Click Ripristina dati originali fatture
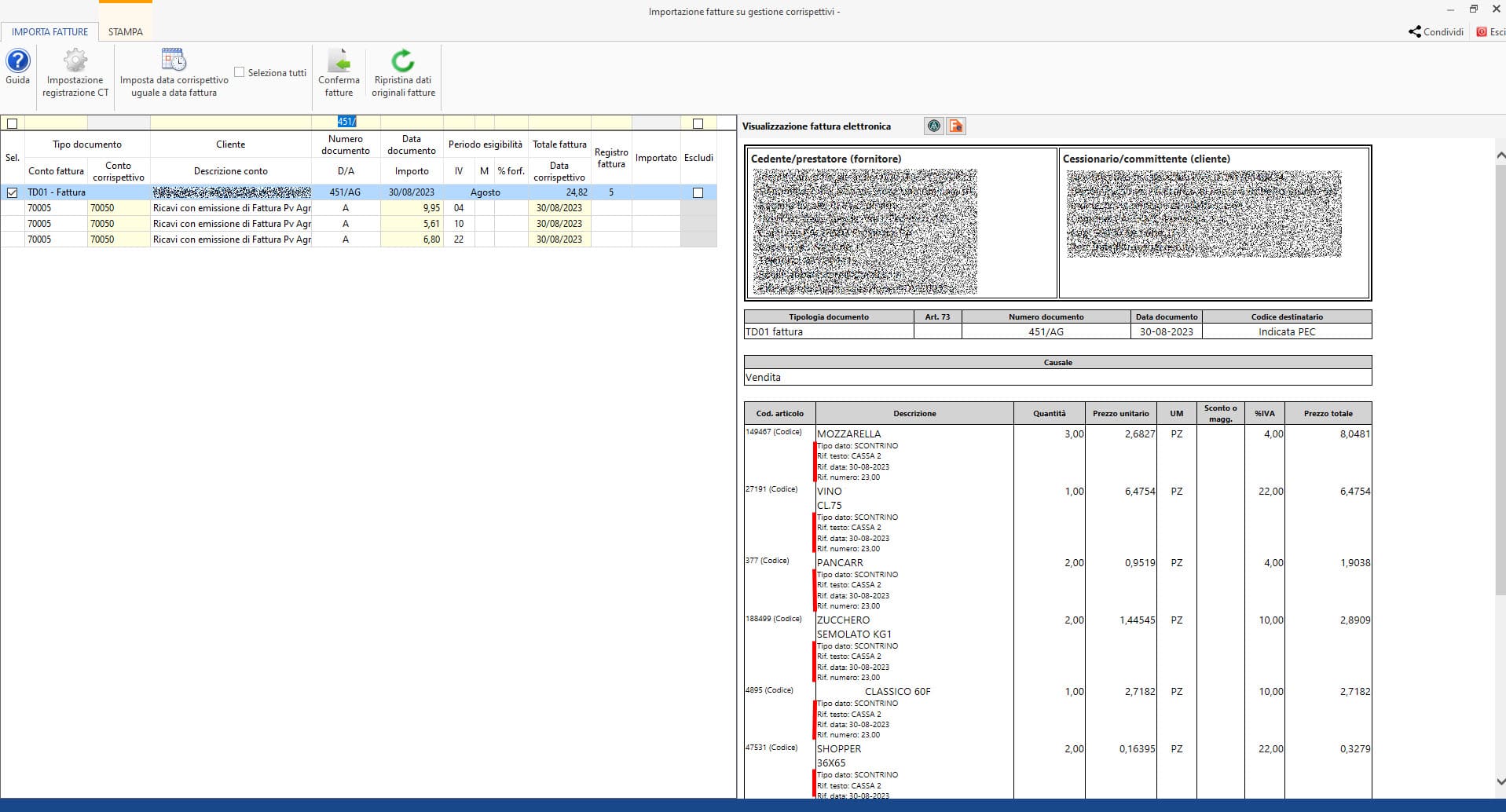The height and width of the screenshot is (812, 1506). (x=403, y=61)
